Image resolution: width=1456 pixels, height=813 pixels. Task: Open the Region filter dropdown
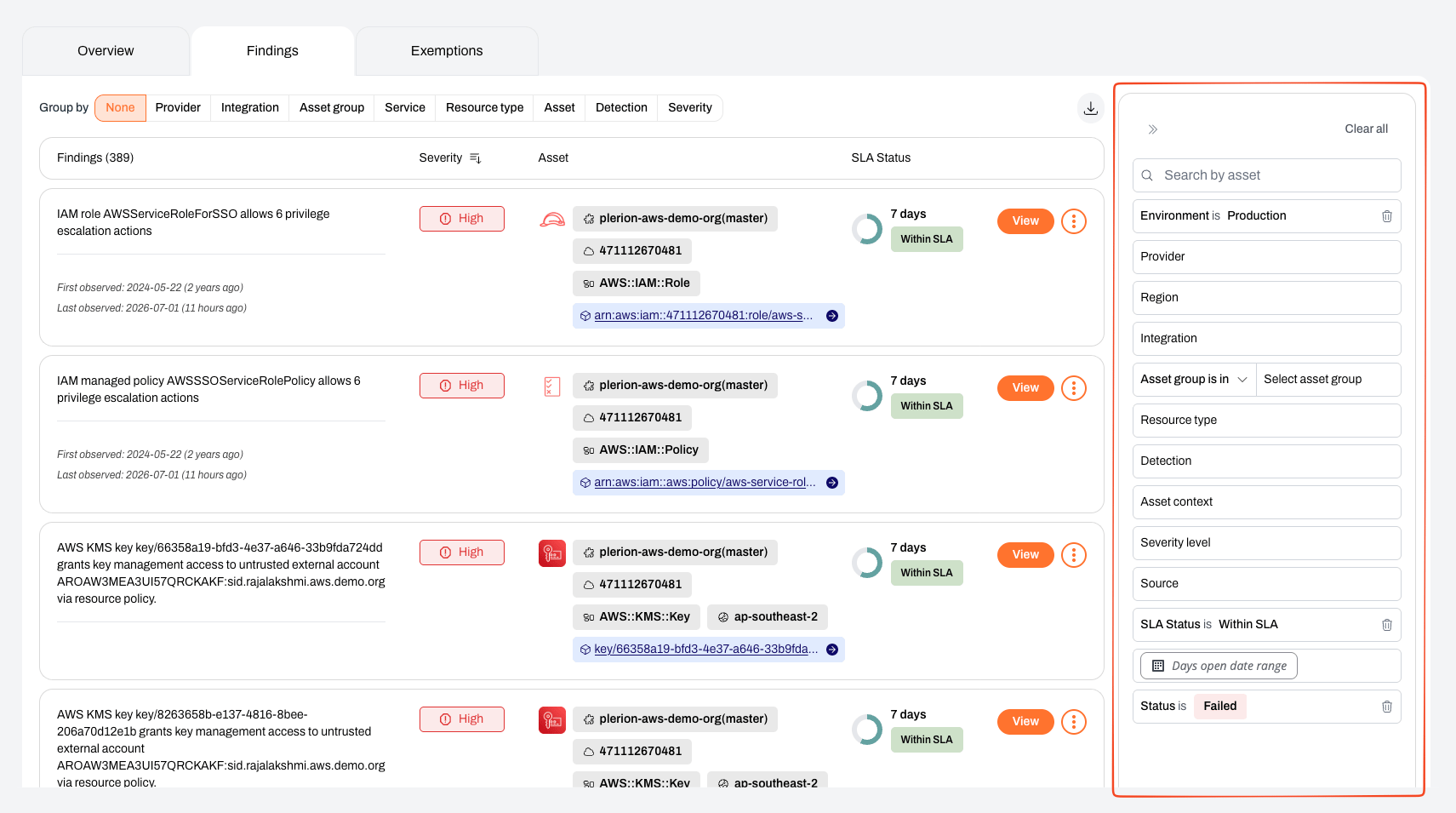[x=1266, y=298]
